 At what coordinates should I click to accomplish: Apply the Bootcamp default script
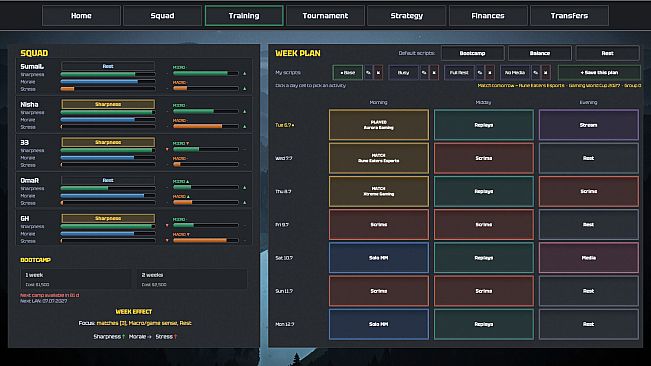pos(472,53)
